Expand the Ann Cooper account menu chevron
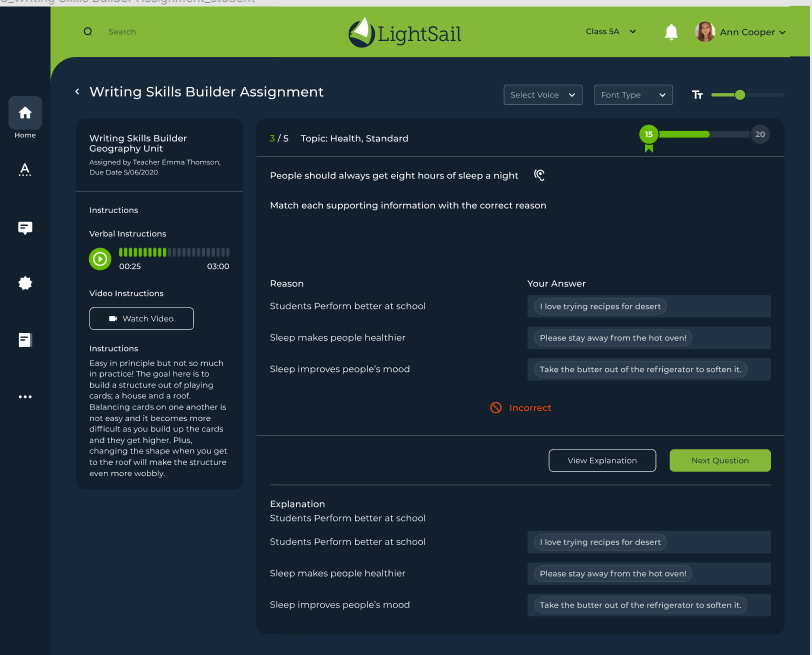This screenshot has width=812, height=655. pyautogui.click(x=782, y=32)
